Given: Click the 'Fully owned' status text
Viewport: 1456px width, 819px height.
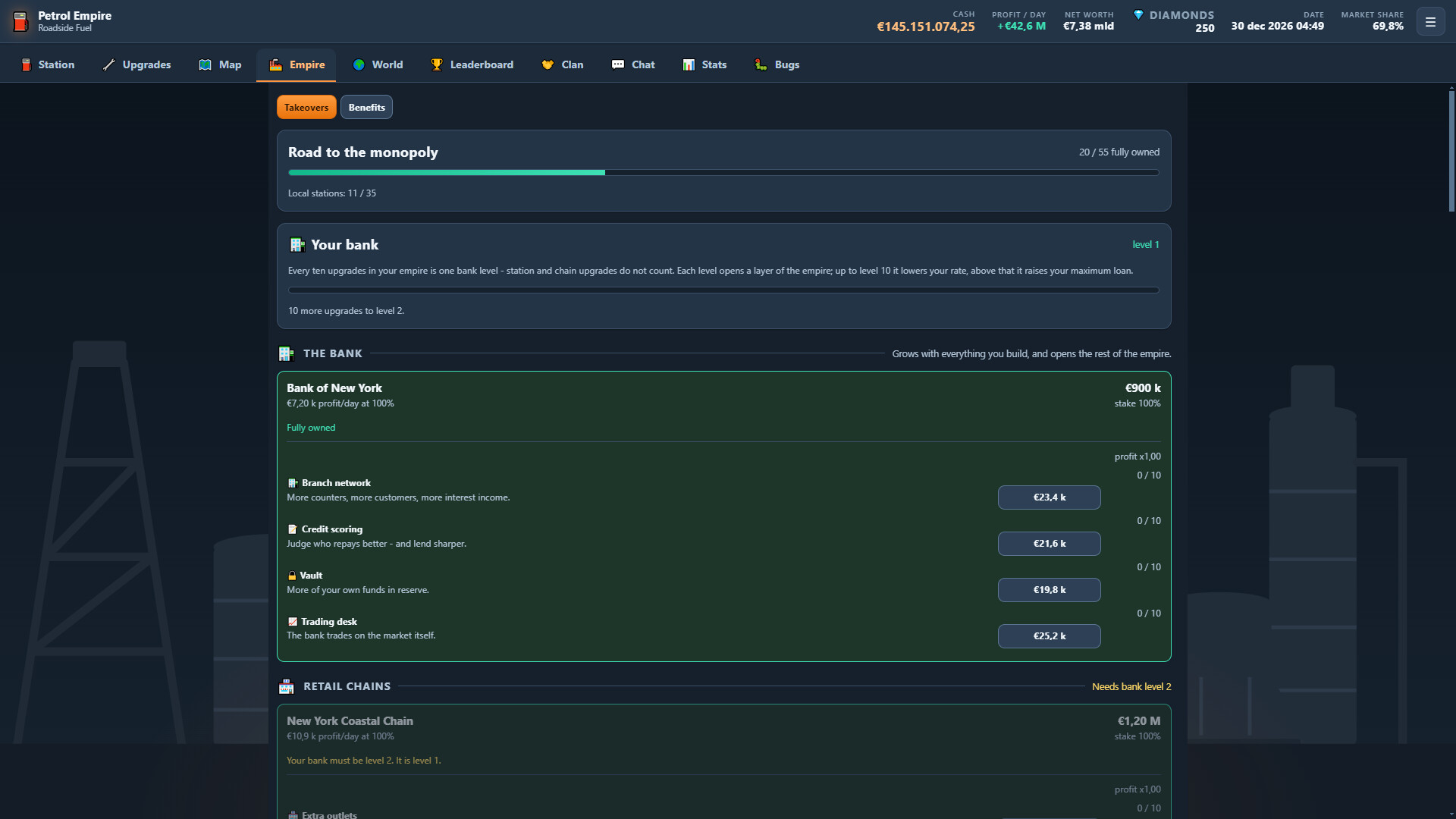Looking at the screenshot, I should (x=311, y=428).
